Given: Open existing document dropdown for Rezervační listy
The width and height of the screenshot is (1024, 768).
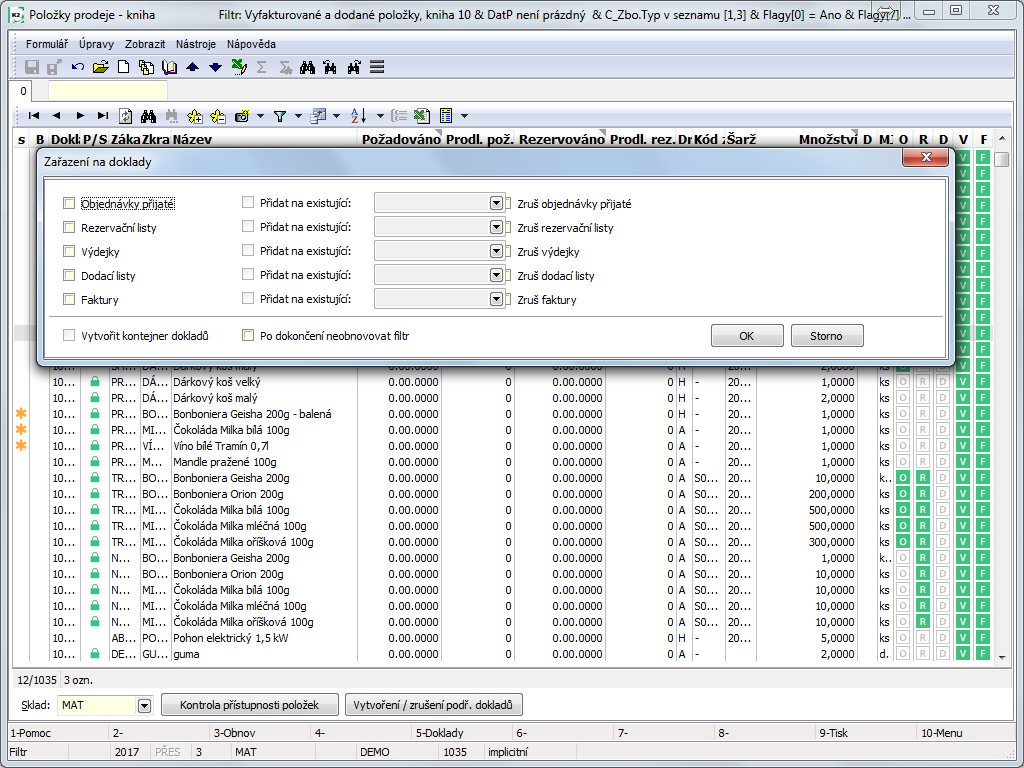Looking at the screenshot, I should click(496, 227).
